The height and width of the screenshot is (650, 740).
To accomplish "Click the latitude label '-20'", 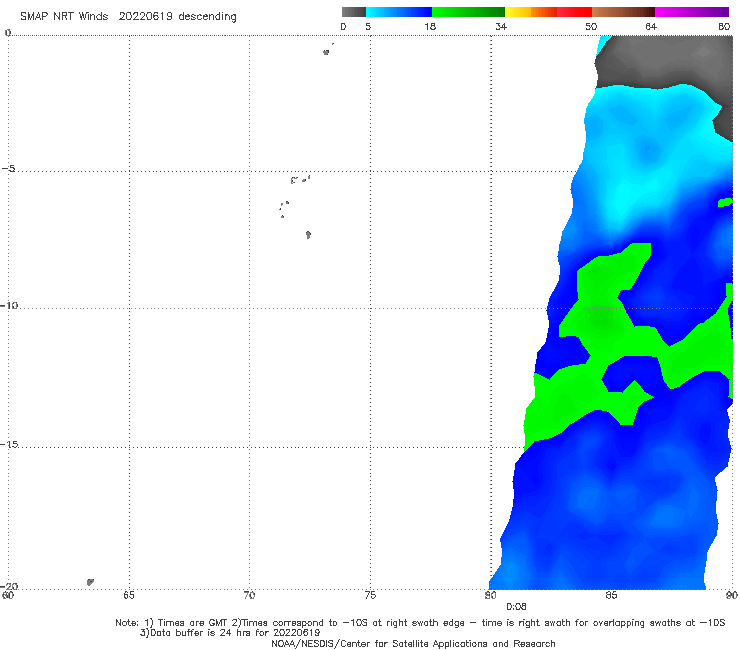I will click(9, 586).
